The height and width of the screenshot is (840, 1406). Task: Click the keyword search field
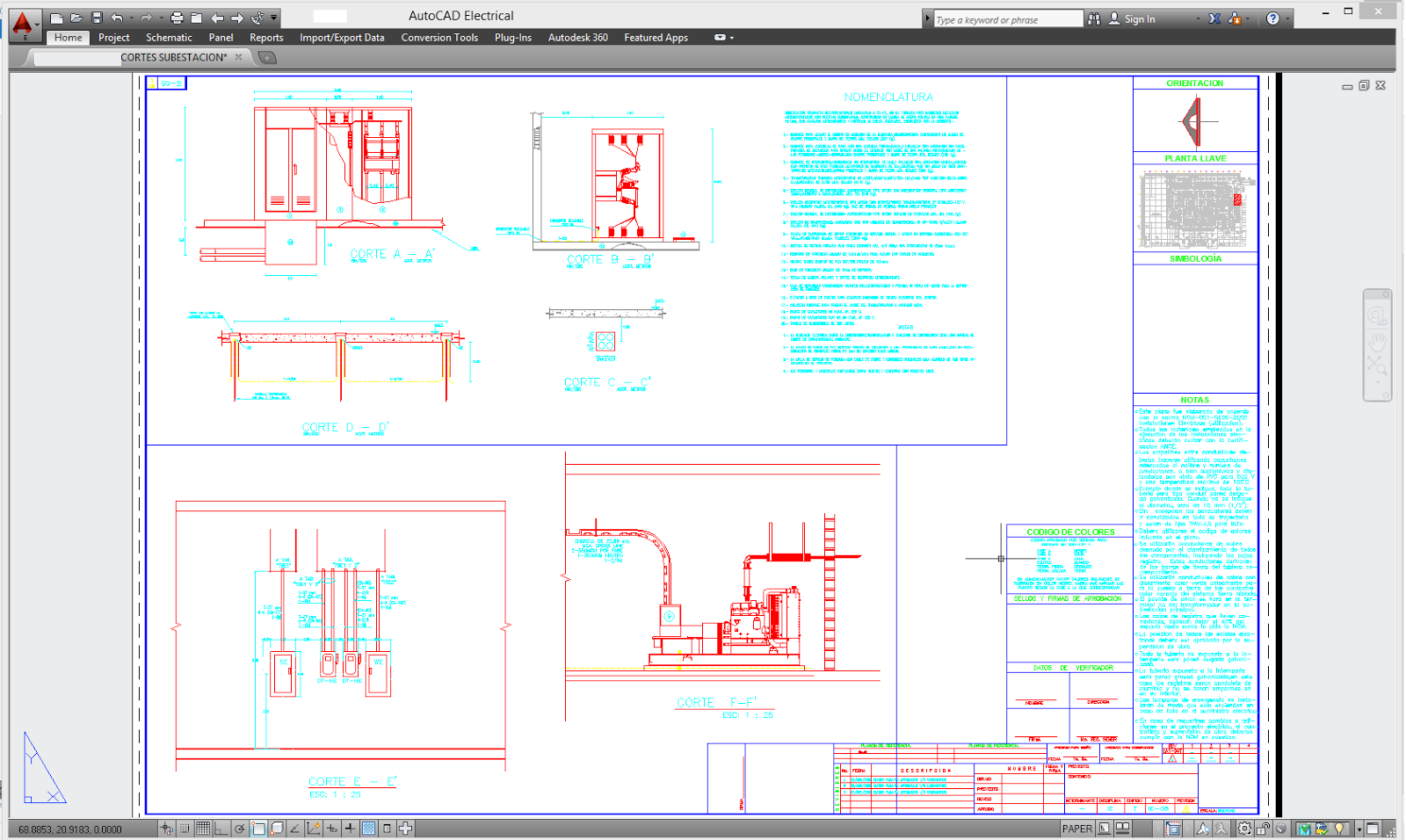pyautogui.click(x=1006, y=18)
